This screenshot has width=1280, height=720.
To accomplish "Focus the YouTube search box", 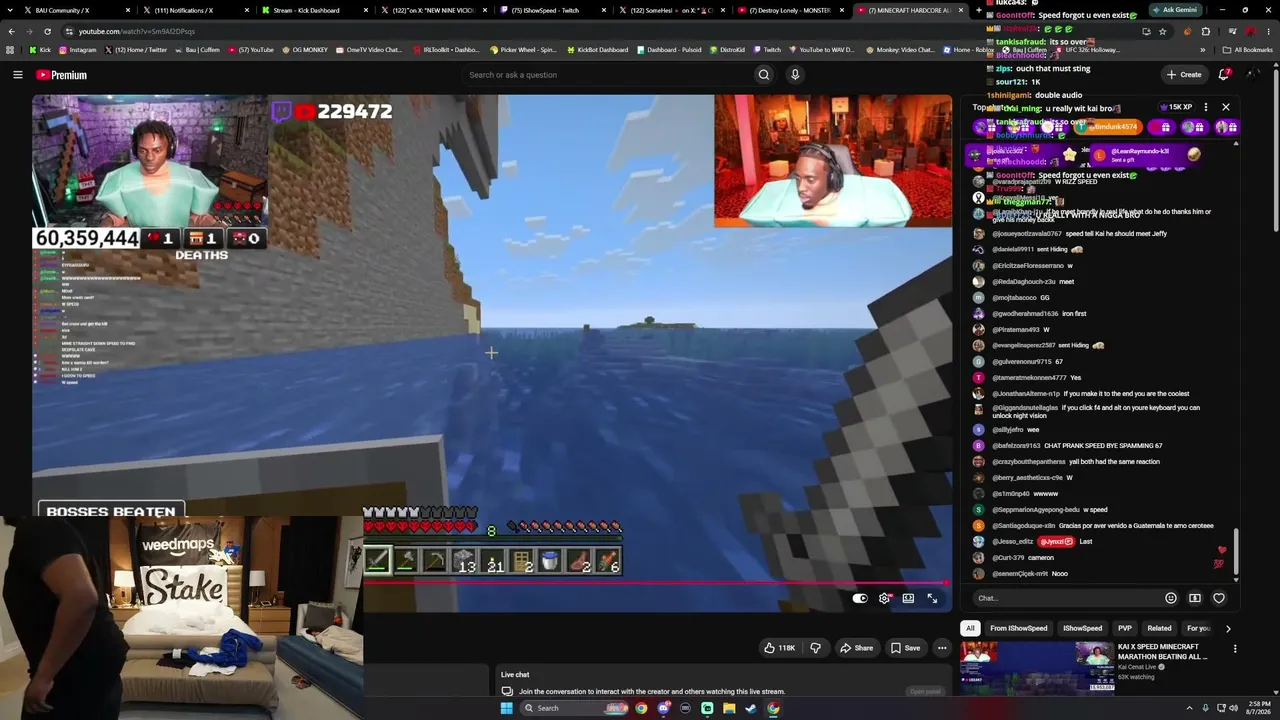I will click(x=608, y=75).
